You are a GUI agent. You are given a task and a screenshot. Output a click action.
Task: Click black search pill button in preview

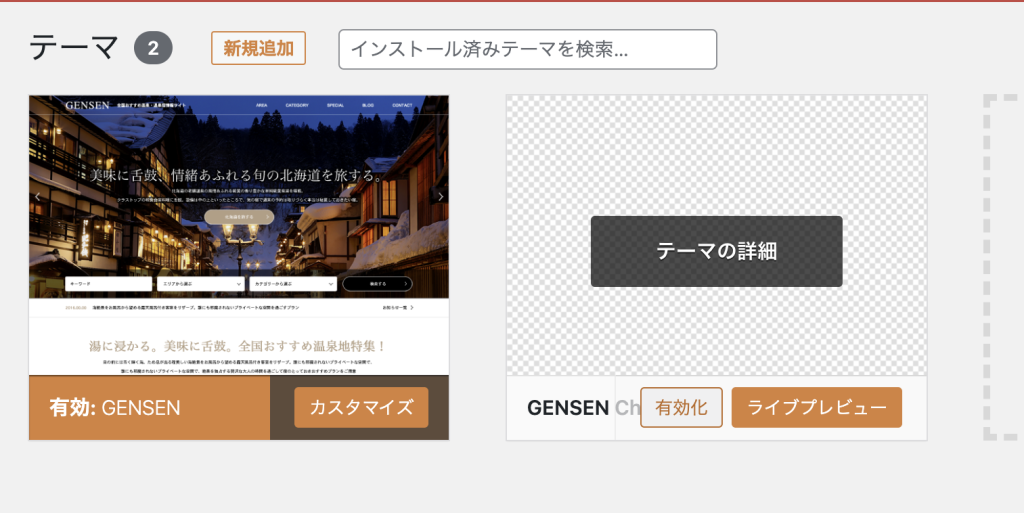coord(377,284)
